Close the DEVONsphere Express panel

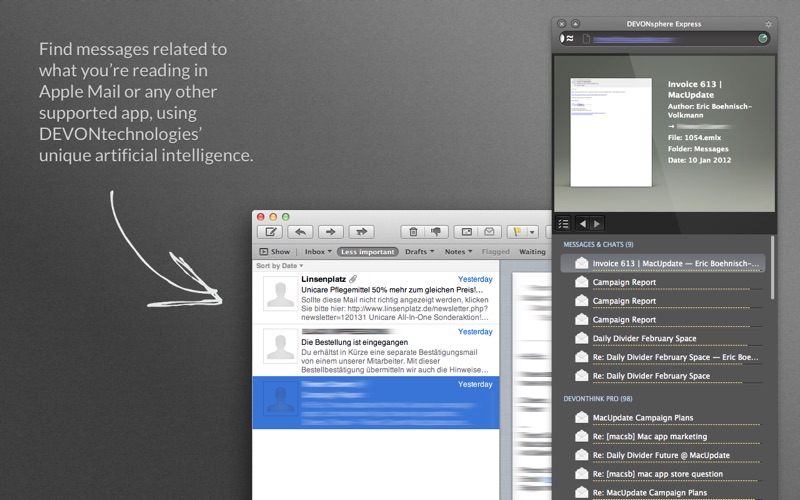(562, 23)
